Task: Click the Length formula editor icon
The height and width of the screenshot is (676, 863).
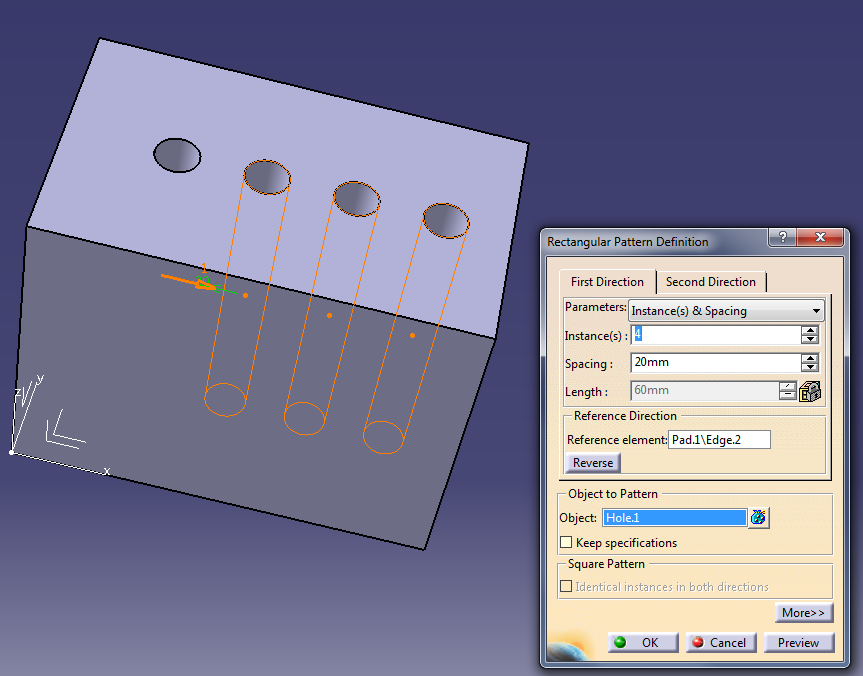Action: pos(810,392)
